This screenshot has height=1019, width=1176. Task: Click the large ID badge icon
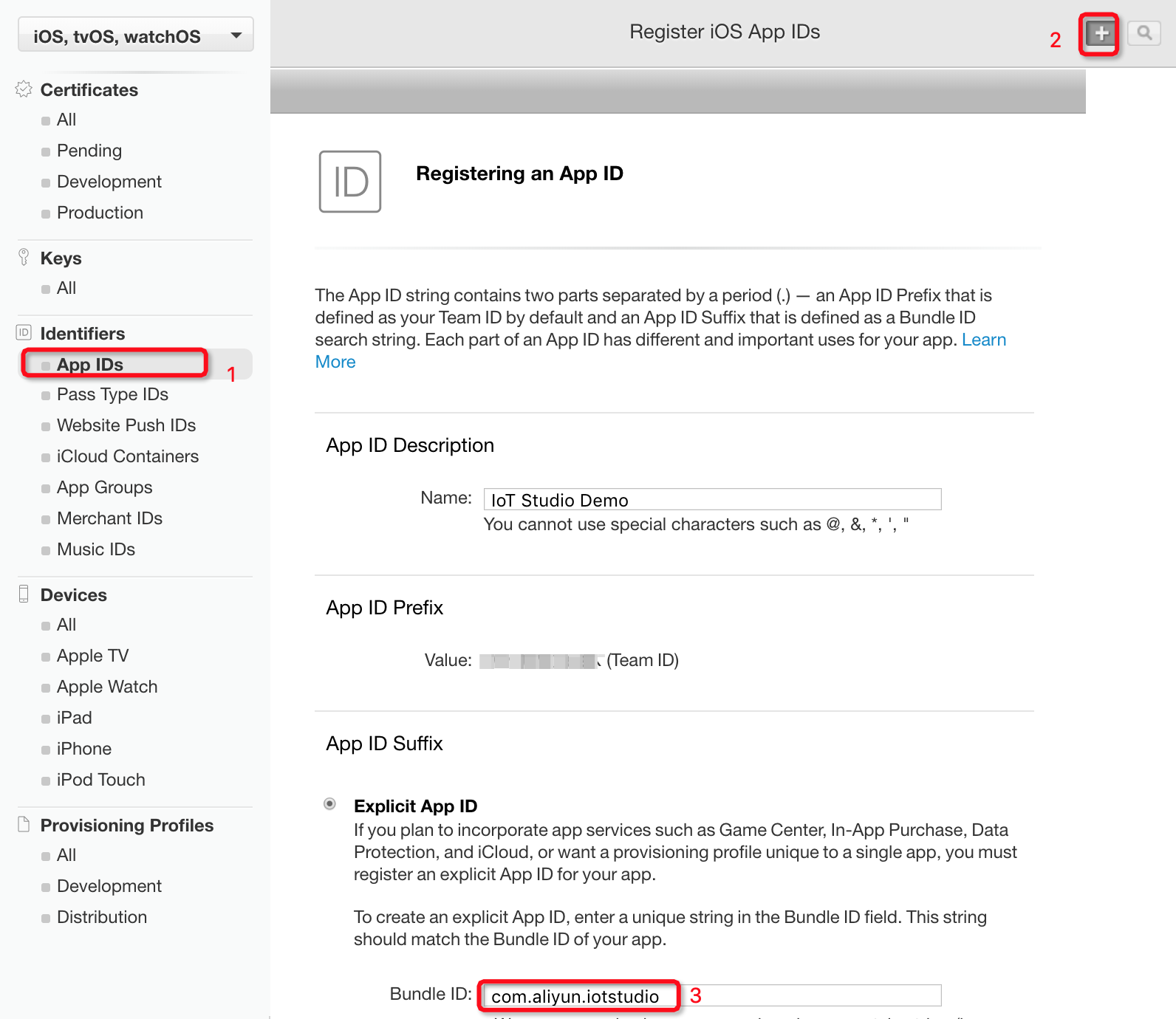(x=350, y=182)
